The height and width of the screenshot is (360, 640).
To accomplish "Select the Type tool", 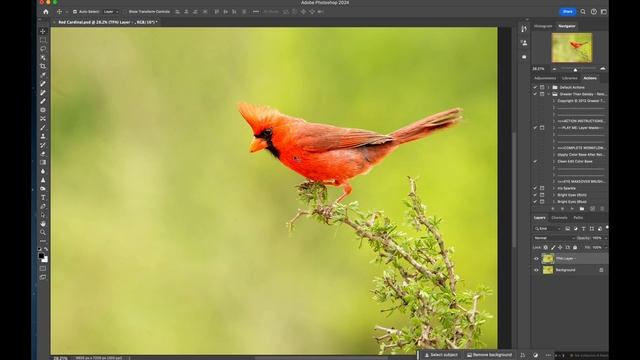I will click(x=43, y=198).
